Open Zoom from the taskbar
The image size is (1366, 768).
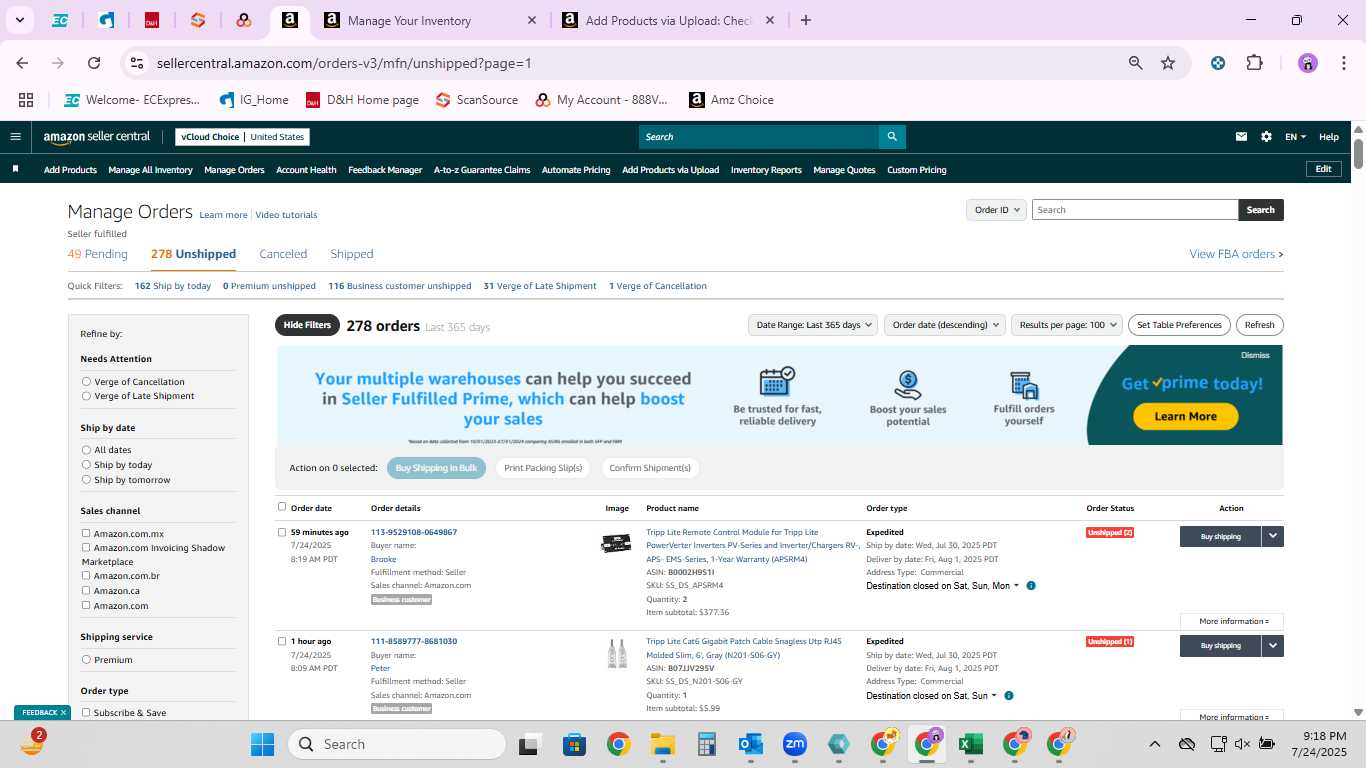795,744
